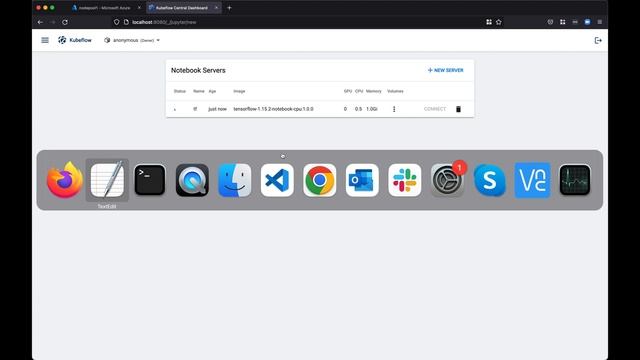Close the Kubeflow Central Dashboard tab
Screen dimensions: 640x360
216,8
